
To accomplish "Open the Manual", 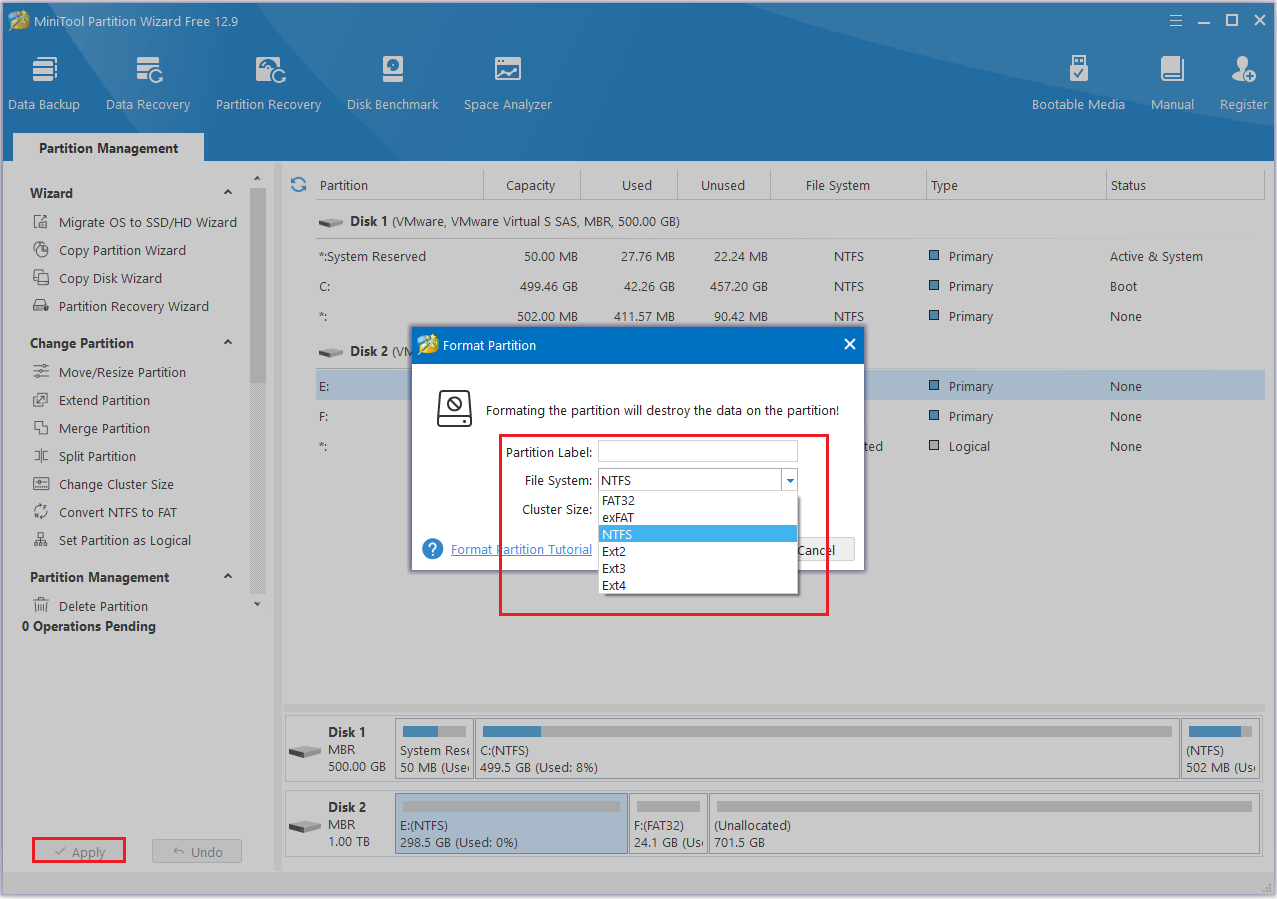I will pyautogui.click(x=1171, y=80).
